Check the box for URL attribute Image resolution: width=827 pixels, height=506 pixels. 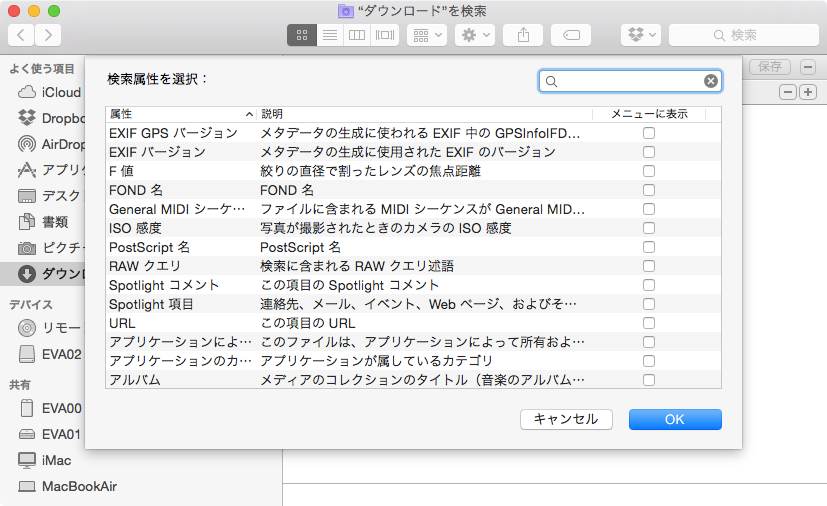click(649, 323)
